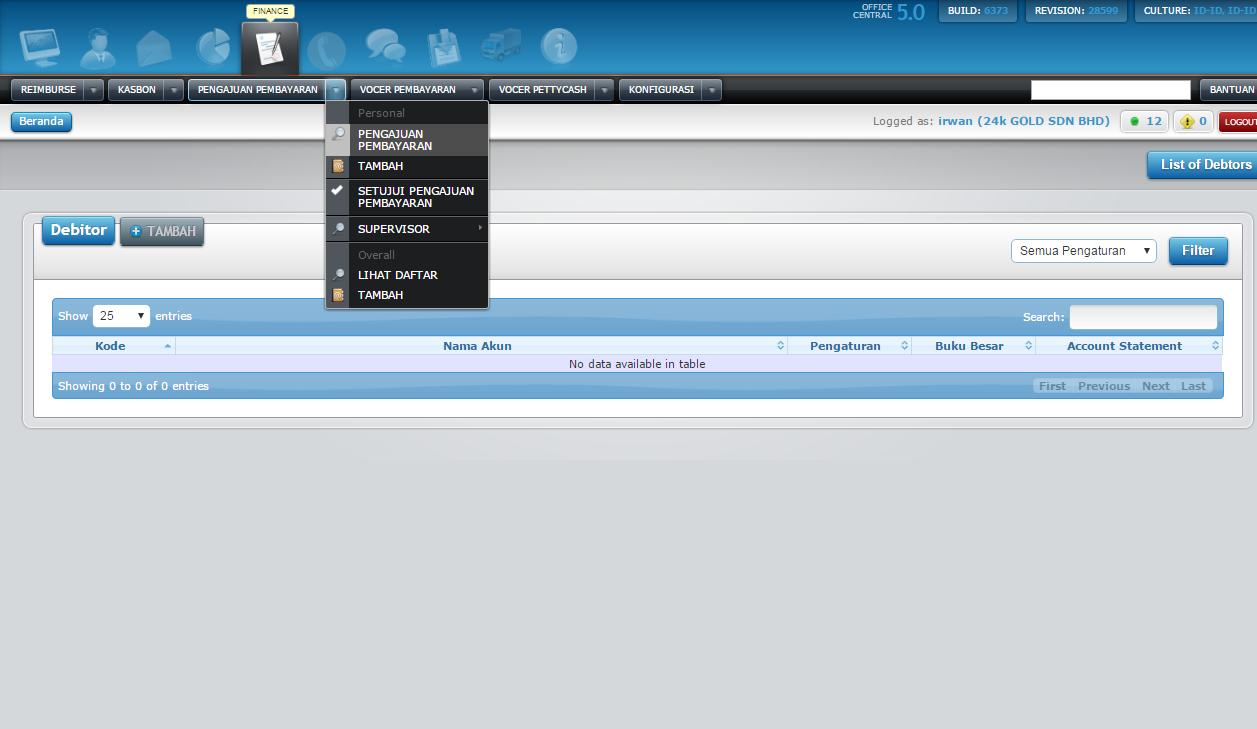Open the envelope mail module icon
The width and height of the screenshot is (1257, 729).
coord(154,47)
